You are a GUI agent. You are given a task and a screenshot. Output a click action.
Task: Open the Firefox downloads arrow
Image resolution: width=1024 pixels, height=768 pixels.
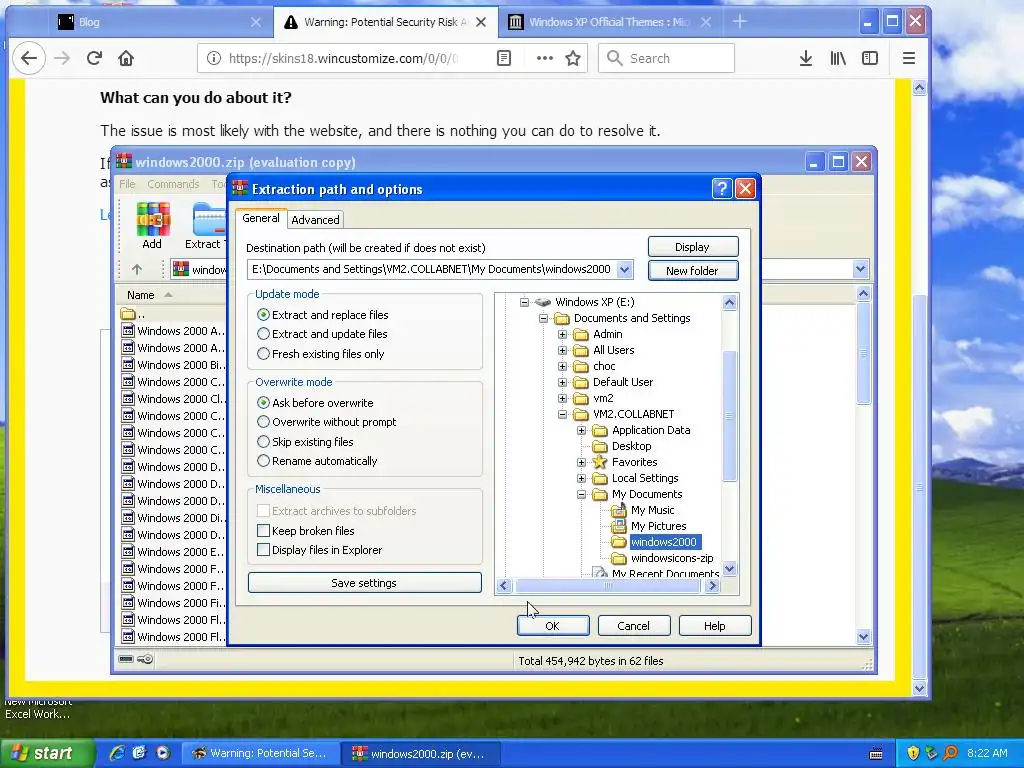coord(806,58)
